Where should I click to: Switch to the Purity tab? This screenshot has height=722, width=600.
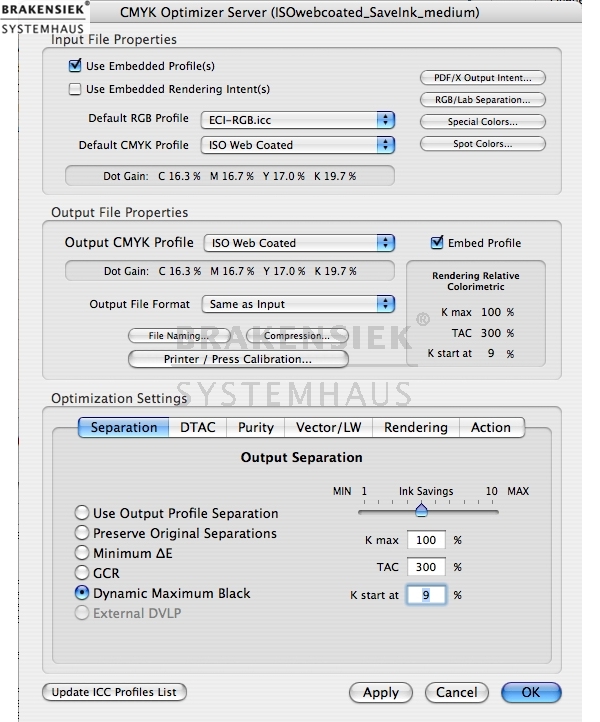[256, 427]
